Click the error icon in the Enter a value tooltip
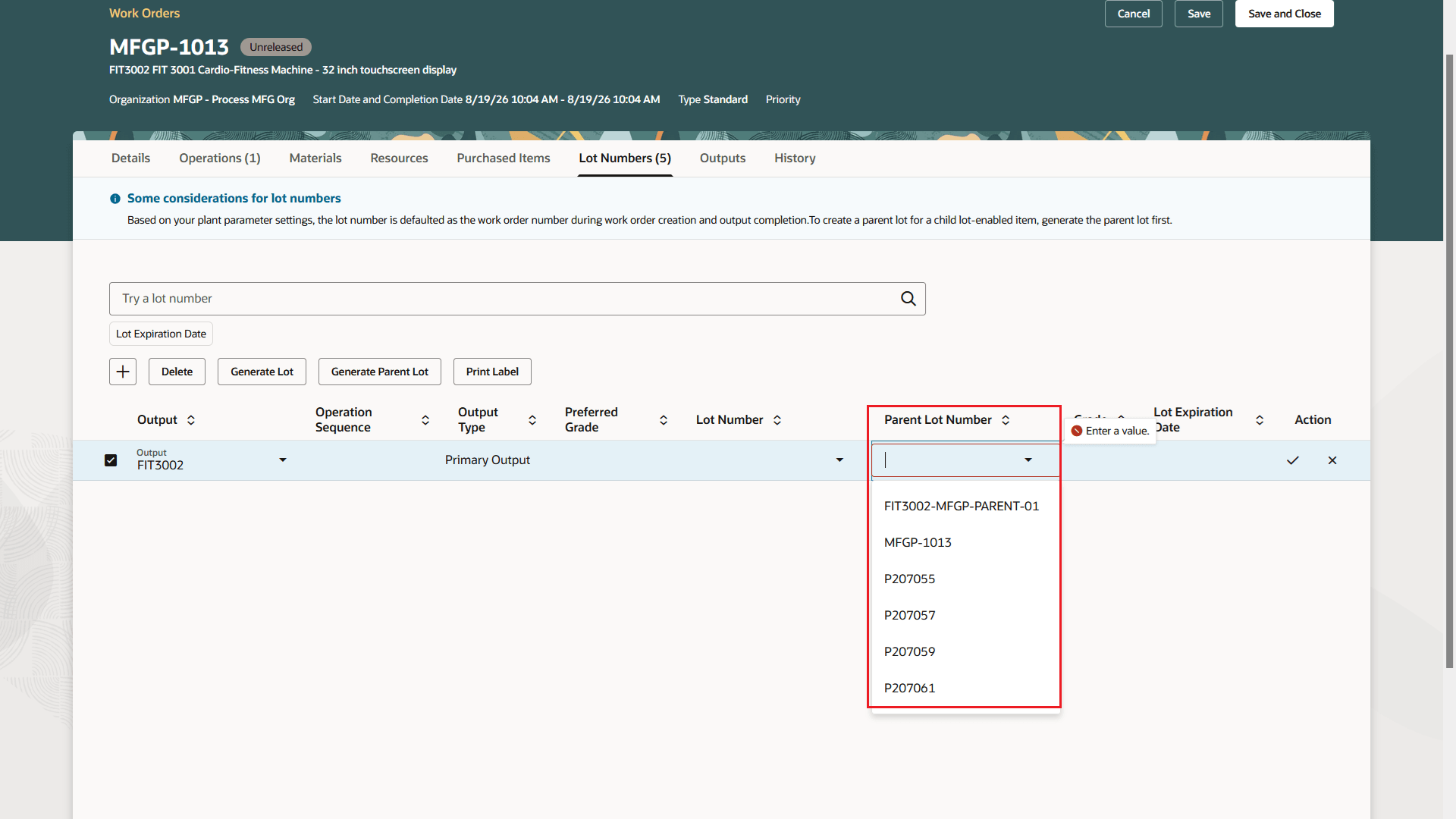The height and width of the screenshot is (819, 1456). (1077, 431)
